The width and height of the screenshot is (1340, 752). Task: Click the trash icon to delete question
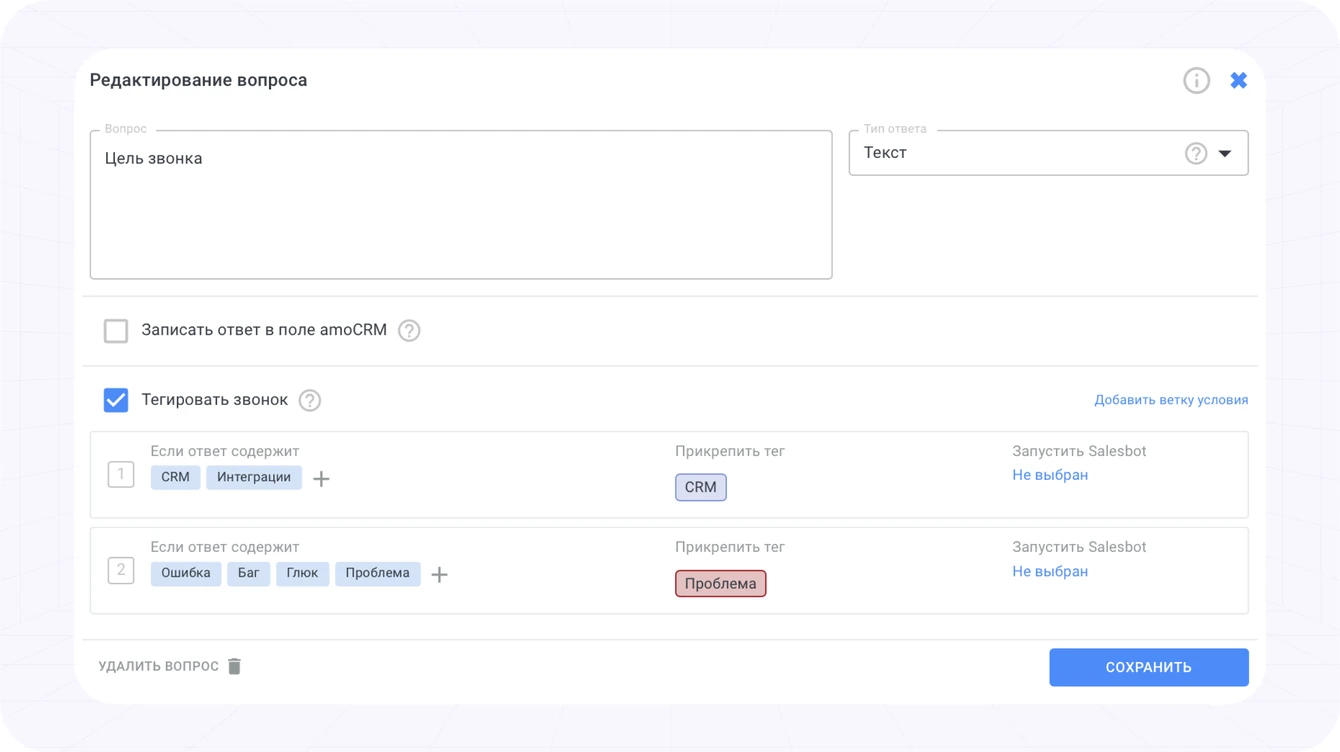click(234, 666)
